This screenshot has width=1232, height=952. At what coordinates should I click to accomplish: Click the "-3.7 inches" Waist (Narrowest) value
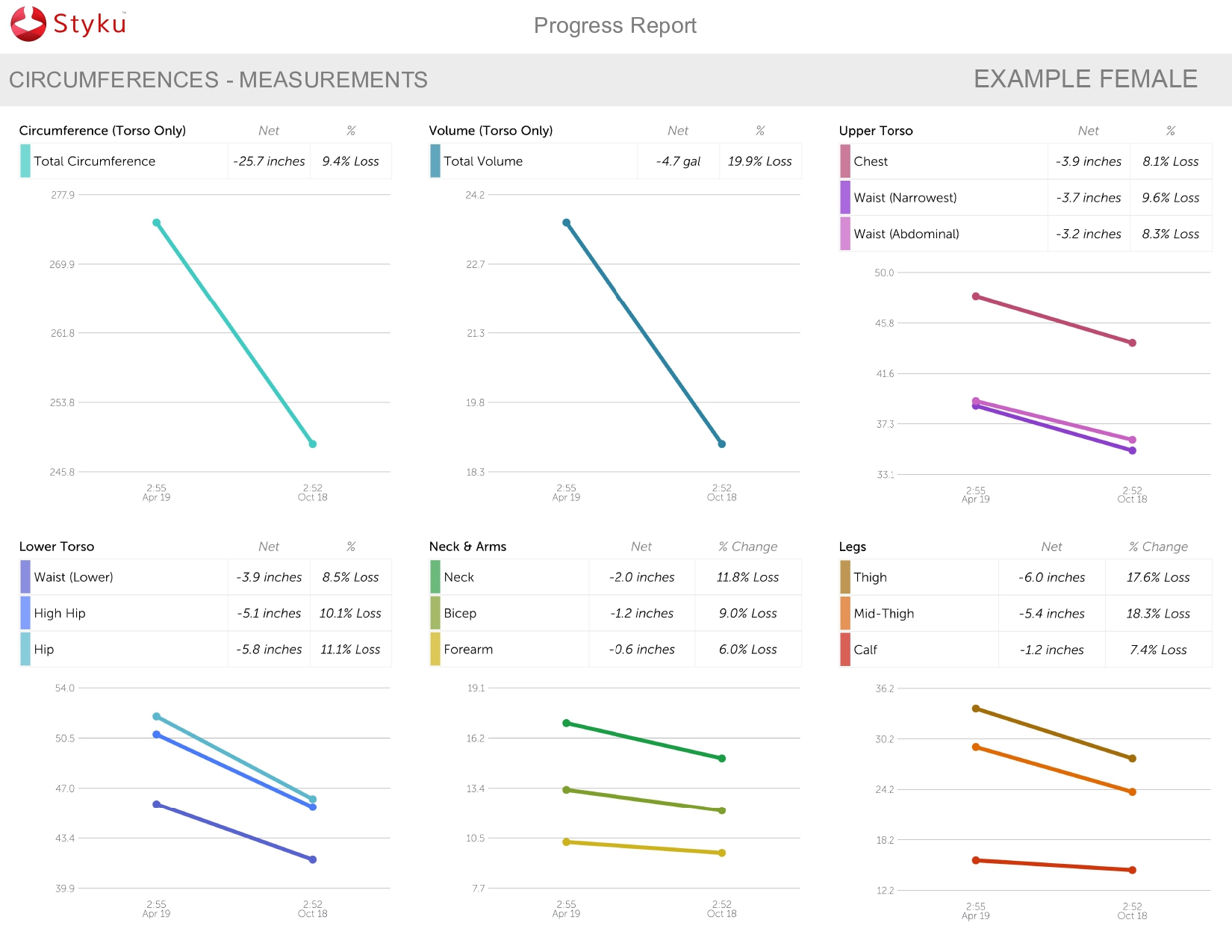(x=1089, y=198)
